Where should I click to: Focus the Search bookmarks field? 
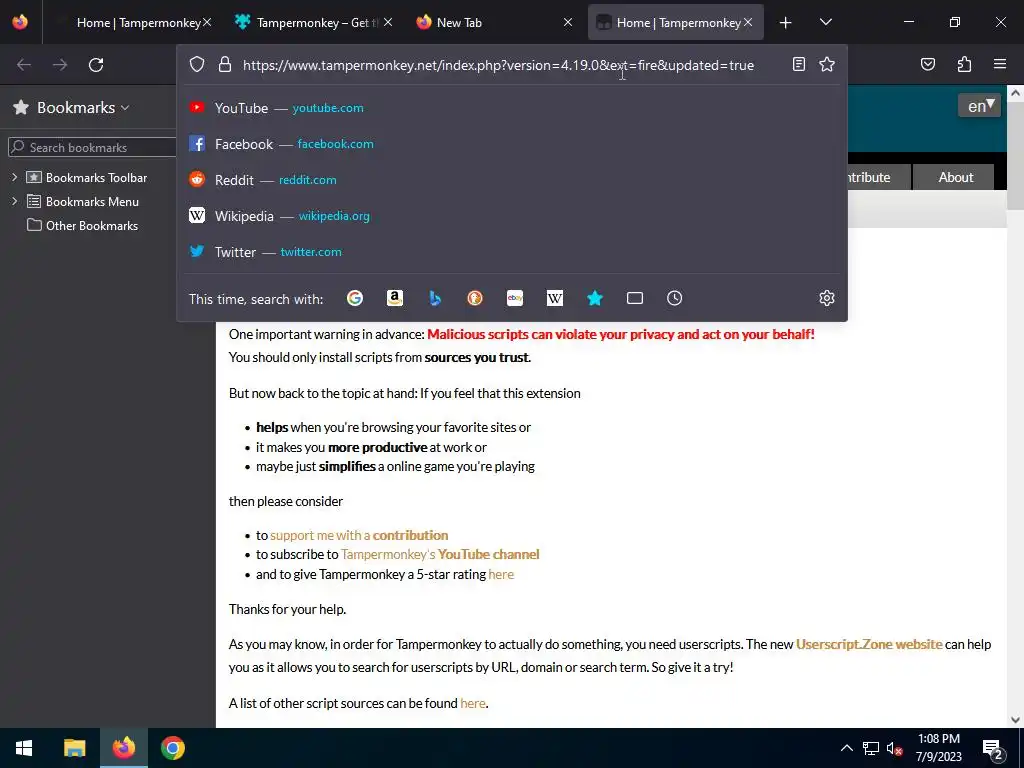click(x=91, y=147)
